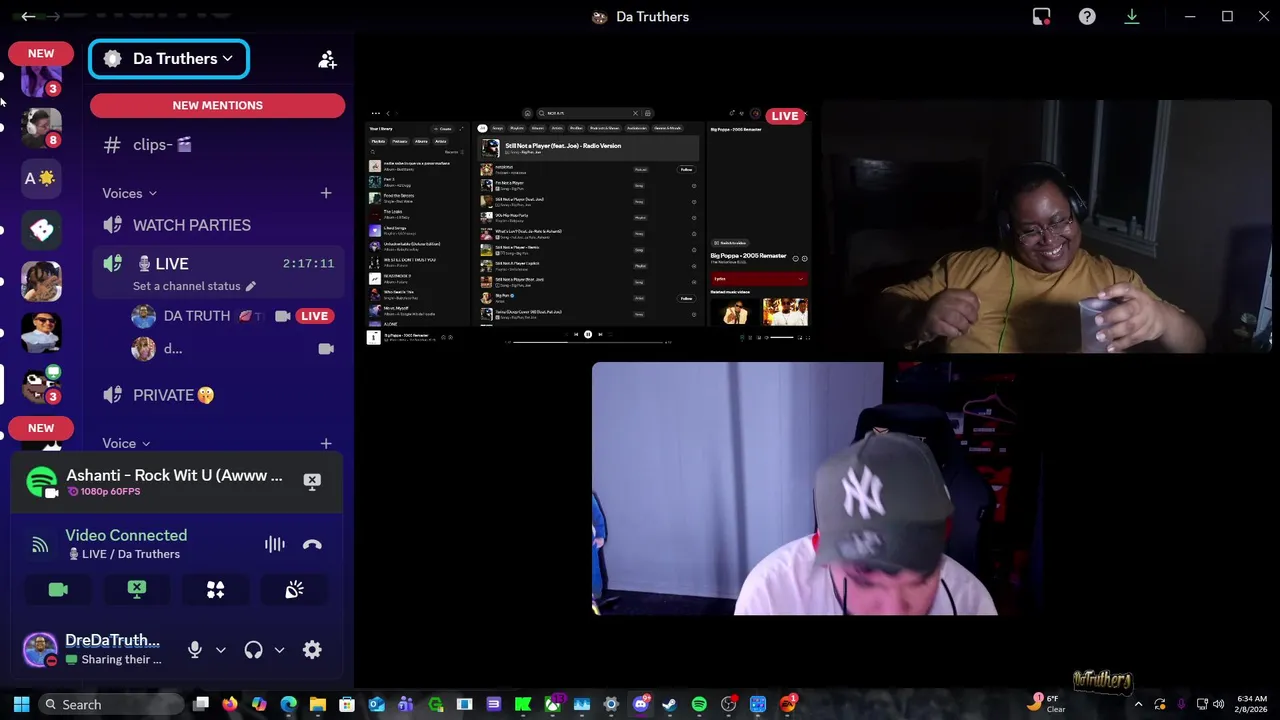The height and width of the screenshot is (720, 1280).
Task: Click the LIVE badge on stream tile
Action: 785,116
